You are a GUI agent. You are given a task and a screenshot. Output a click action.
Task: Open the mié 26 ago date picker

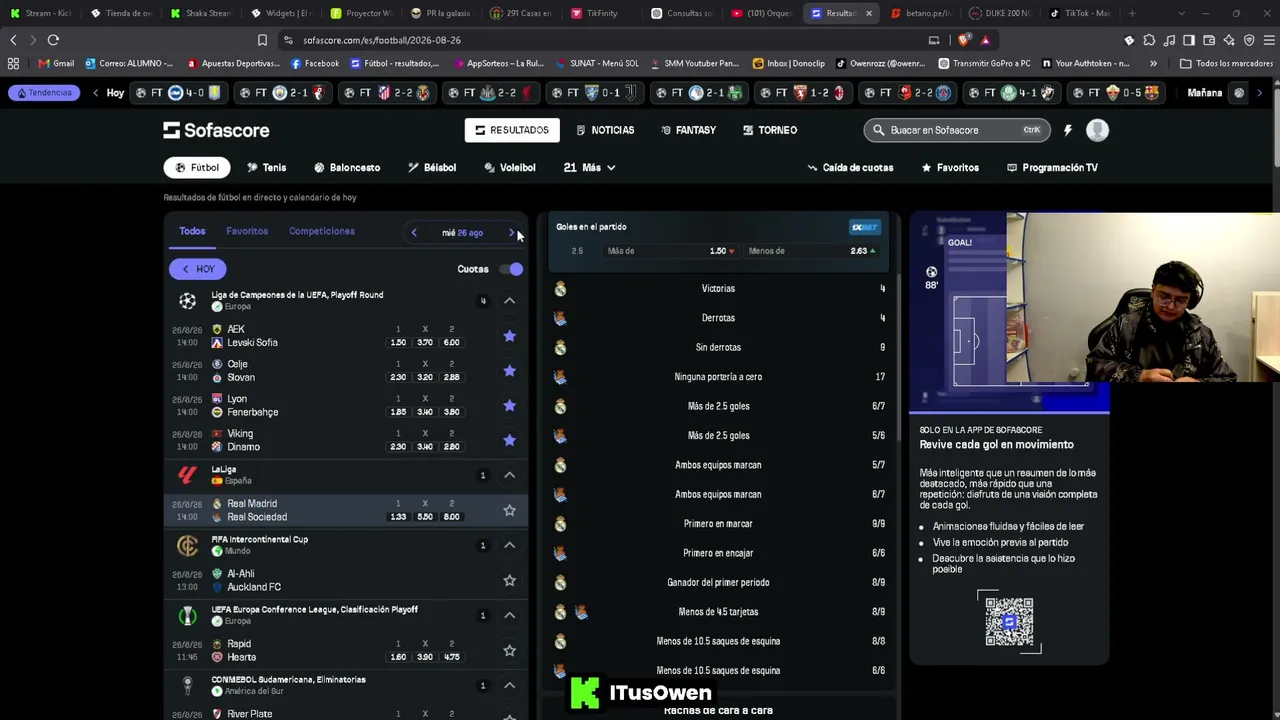tap(462, 233)
